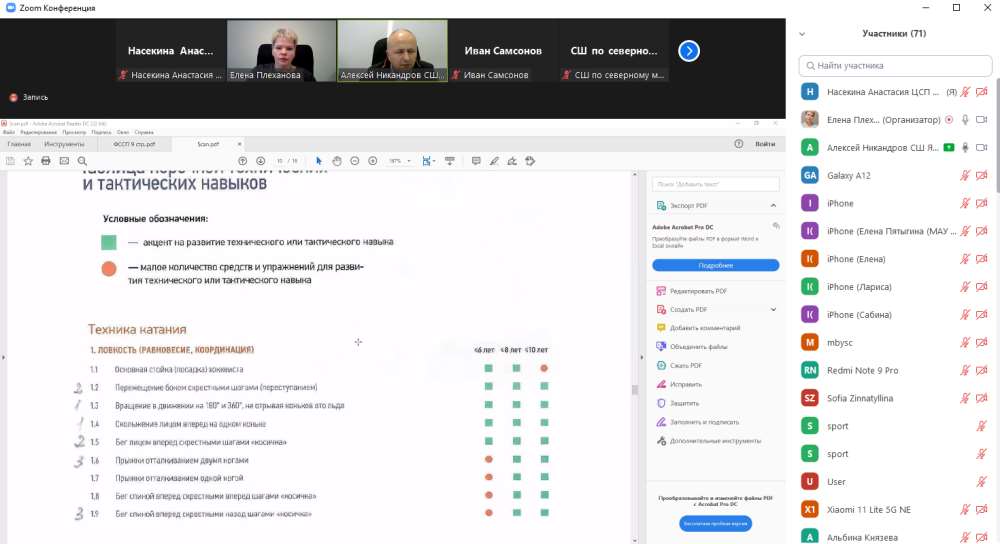Click the blue Подробнее button
This screenshot has width=1000, height=544.
715,265
